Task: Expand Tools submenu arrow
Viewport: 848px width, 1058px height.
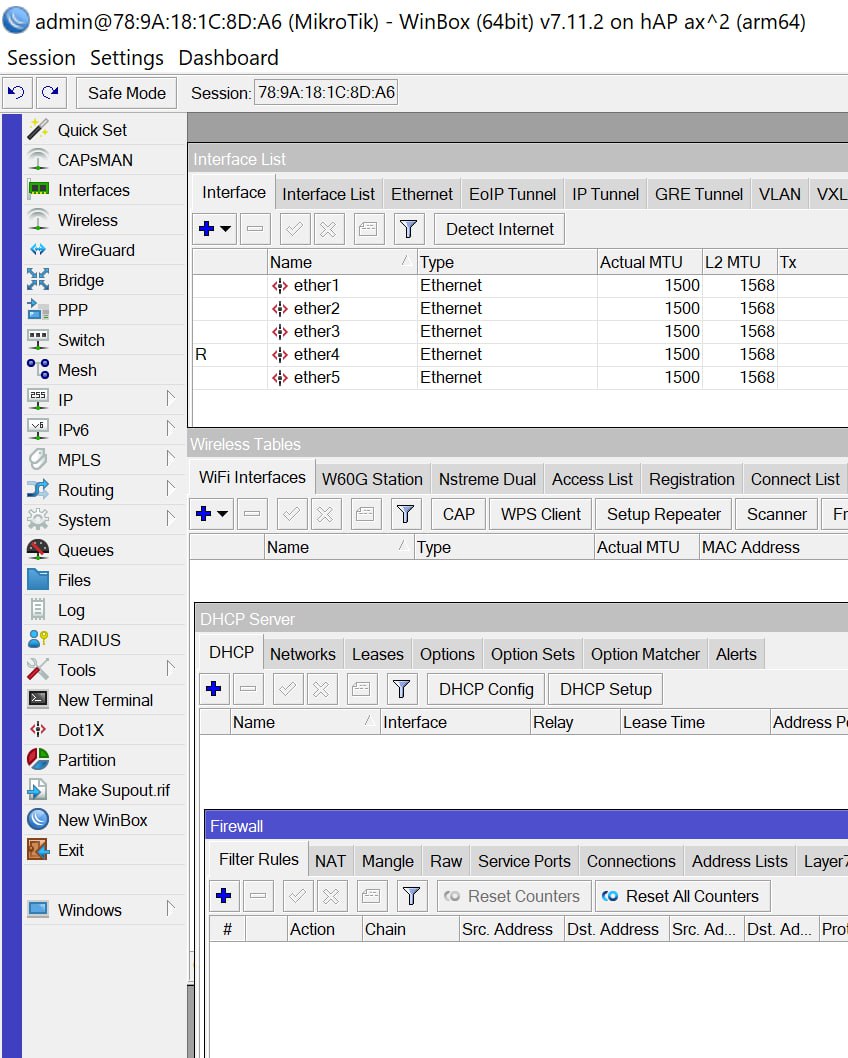Action: (171, 669)
